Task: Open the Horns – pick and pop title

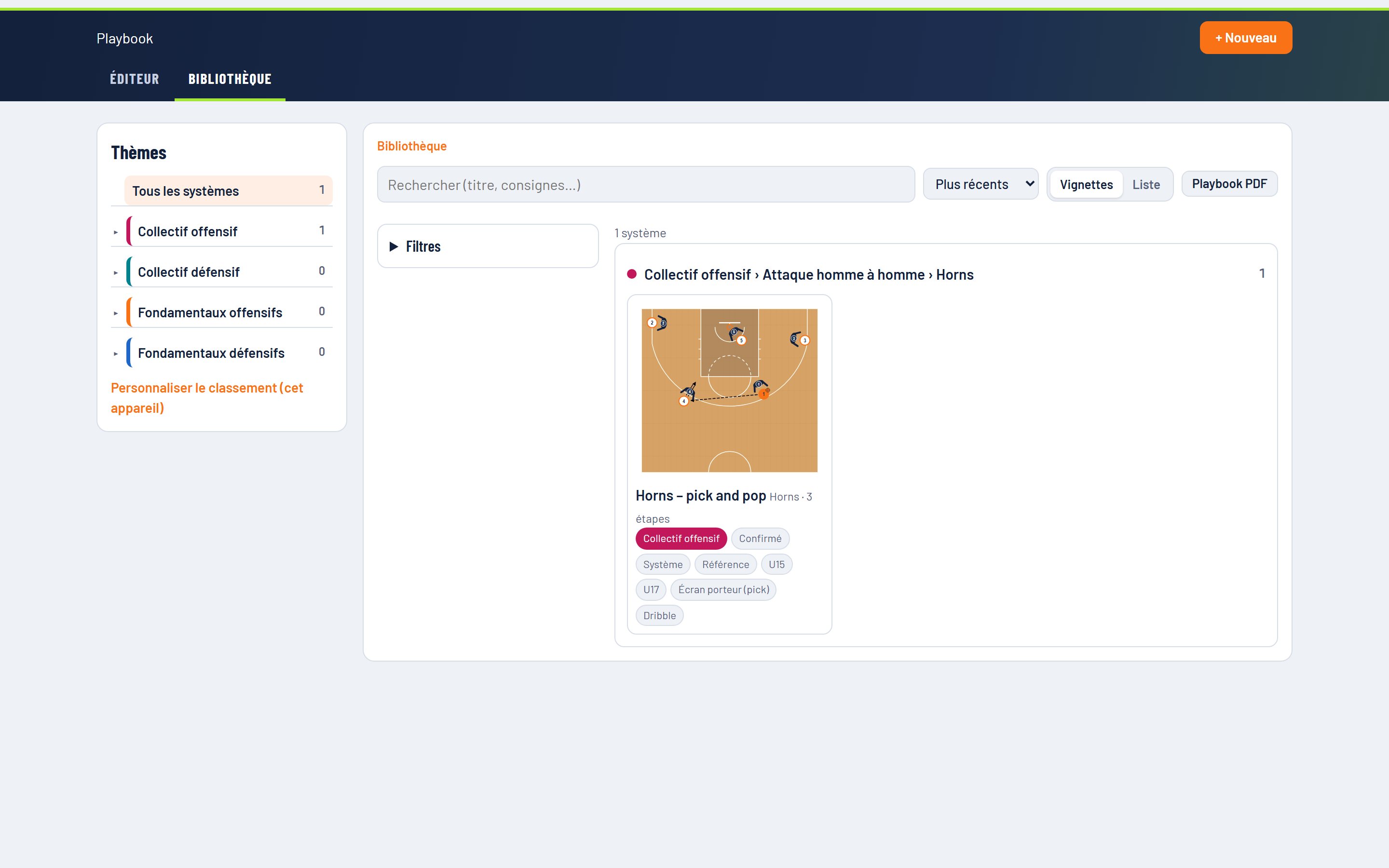Action: tap(700, 495)
